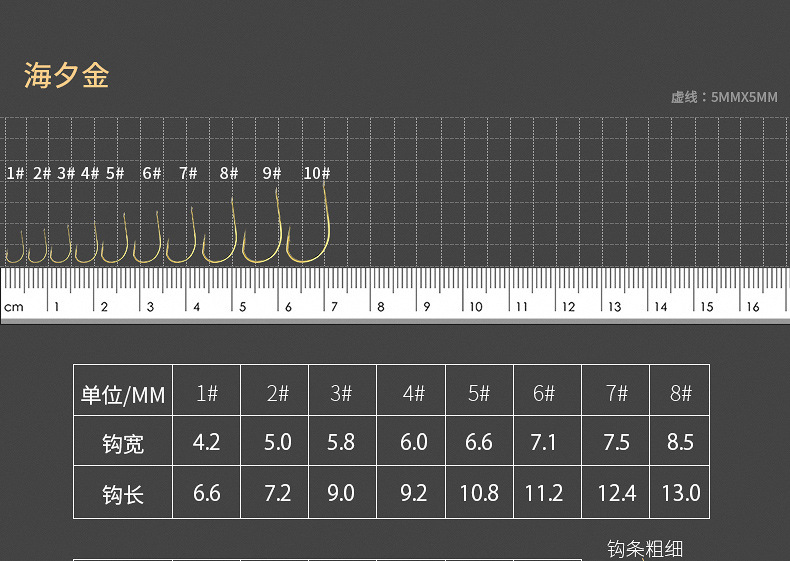Click the 6.6 value in the 钩宽 row
Screen dimensions: 790x561
tap(479, 442)
